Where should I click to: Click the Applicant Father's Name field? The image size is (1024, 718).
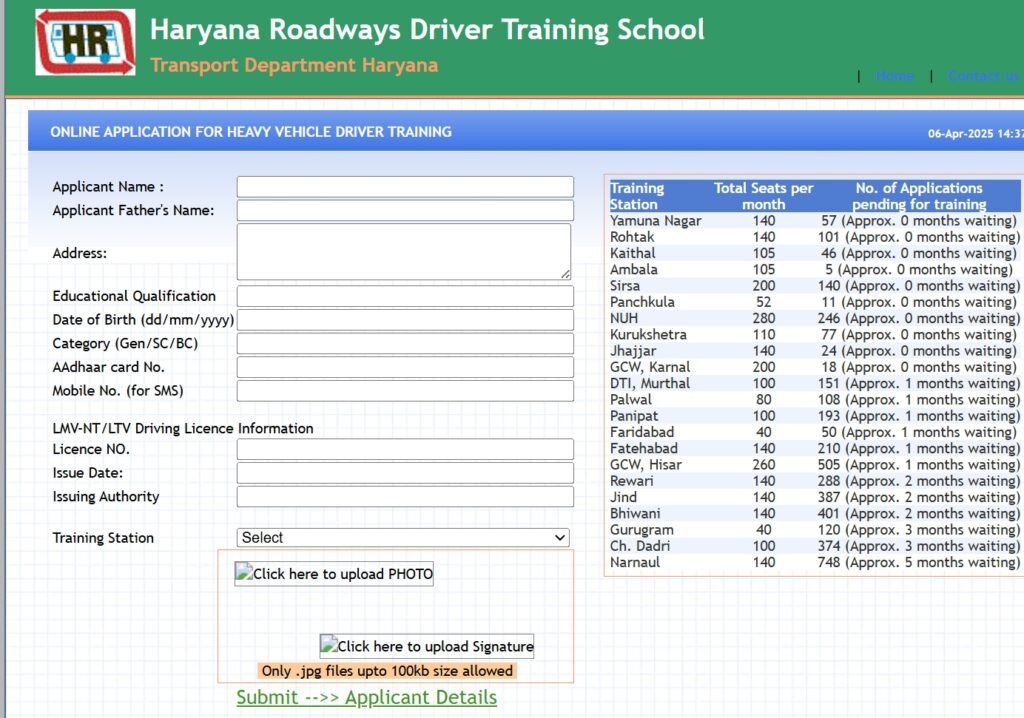coord(405,210)
